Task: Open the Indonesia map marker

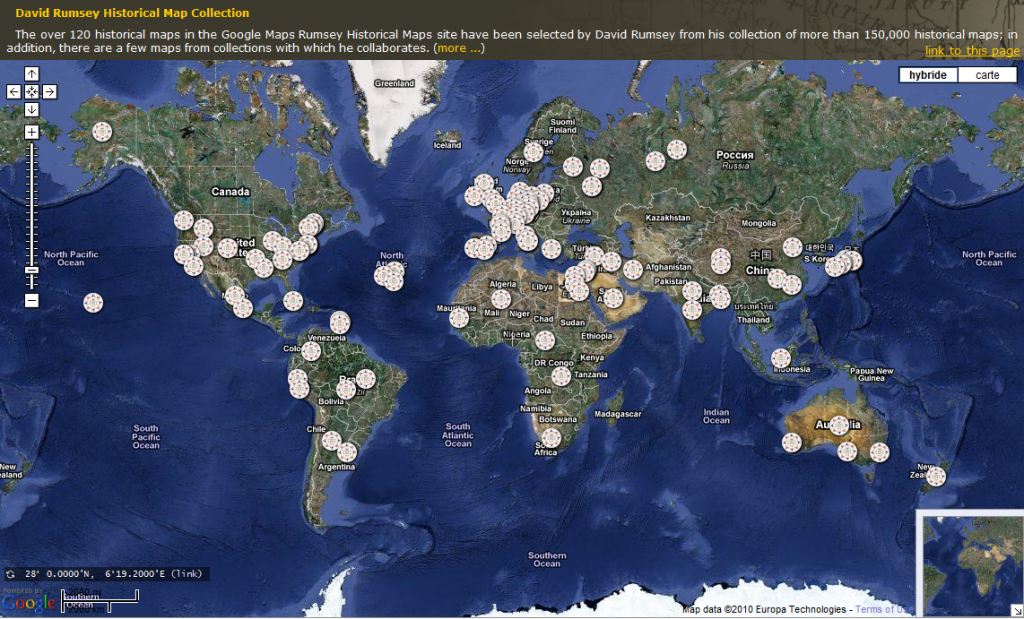Action: (781, 358)
